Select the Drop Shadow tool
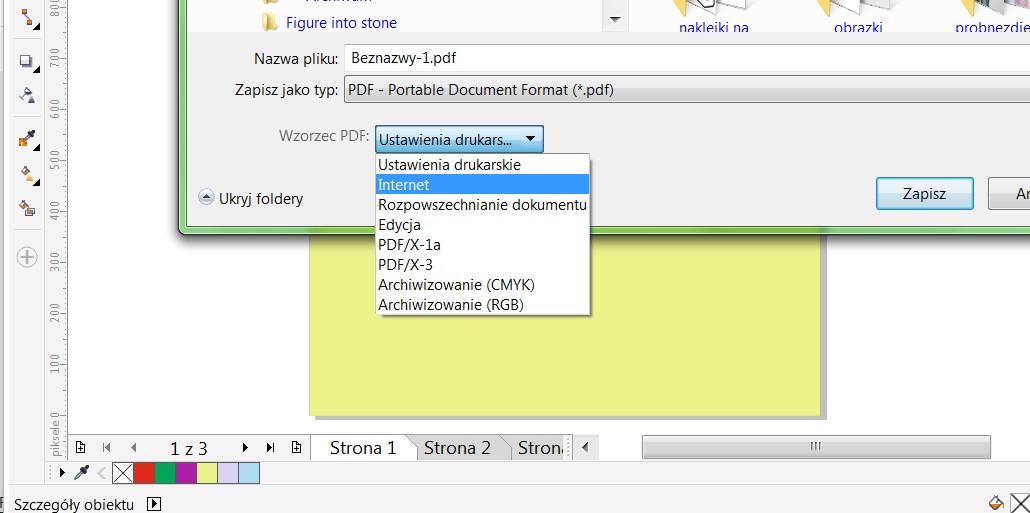 [27, 62]
